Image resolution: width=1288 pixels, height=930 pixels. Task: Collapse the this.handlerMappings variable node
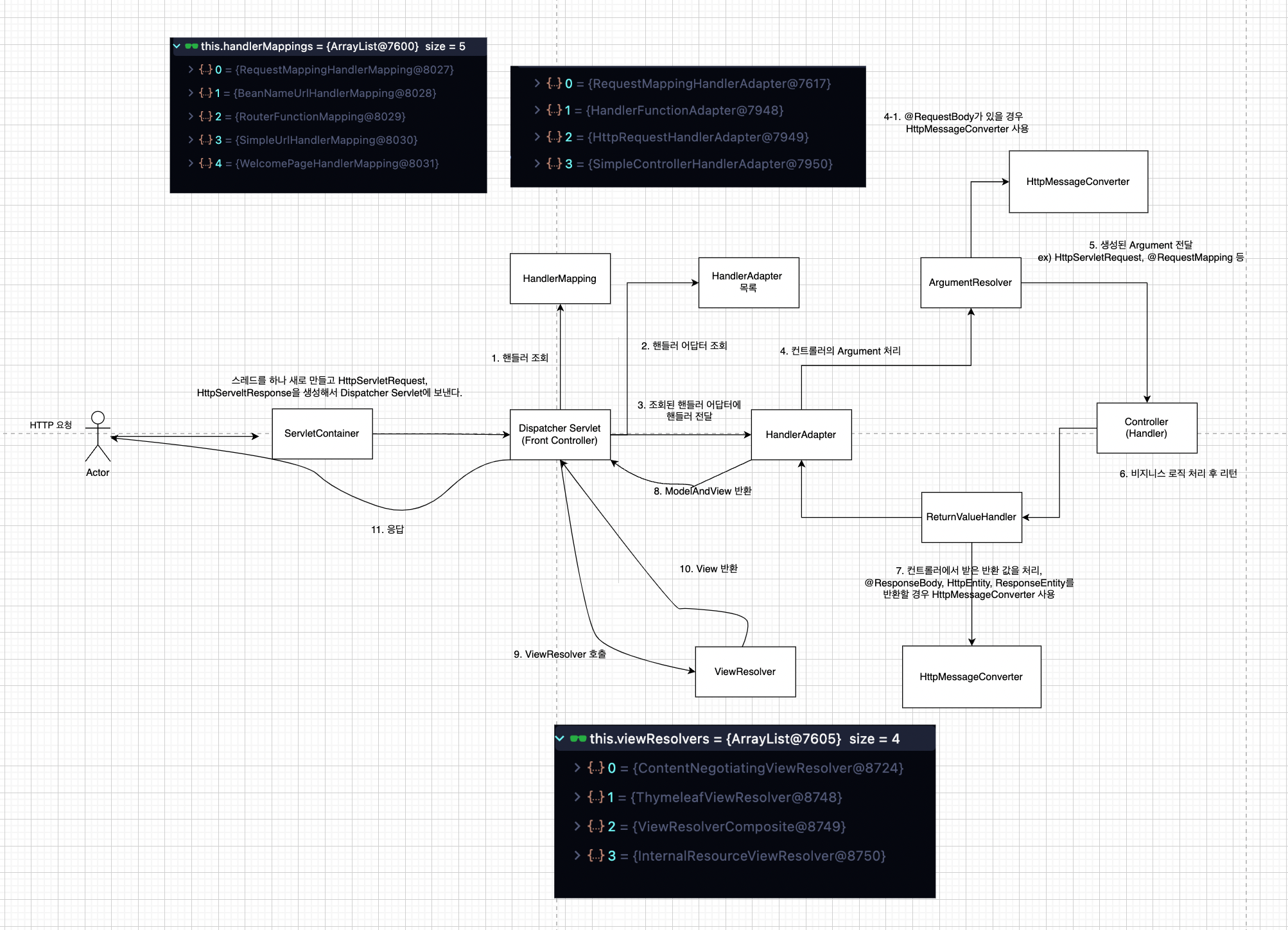click(x=177, y=46)
